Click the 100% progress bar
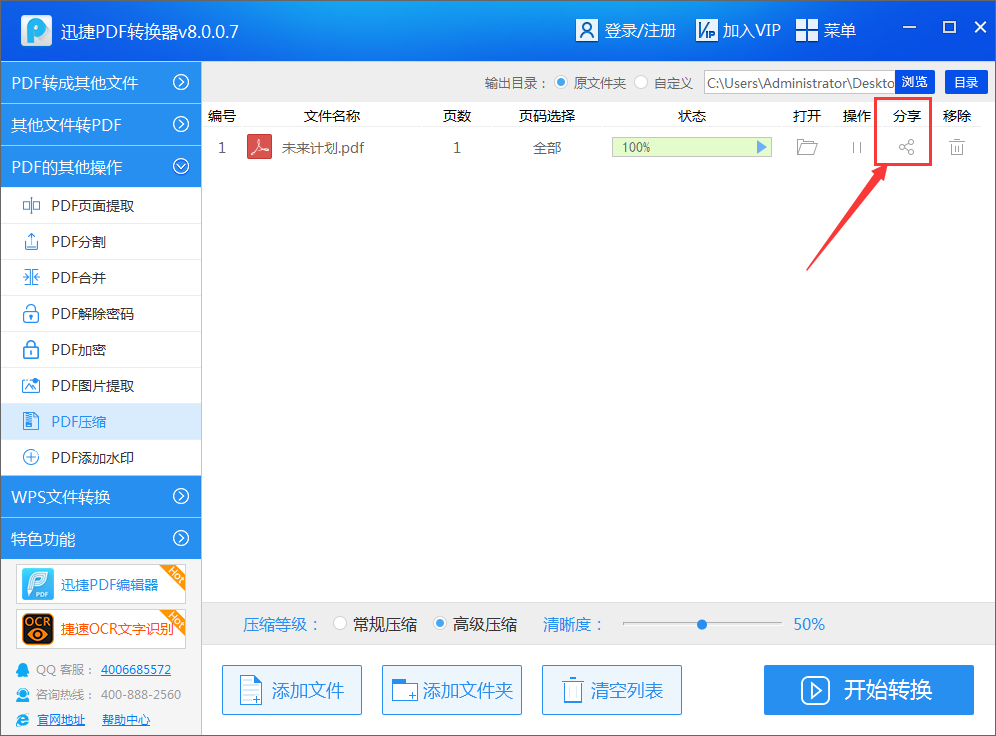The width and height of the screenshot is (996, 736). 692,147
